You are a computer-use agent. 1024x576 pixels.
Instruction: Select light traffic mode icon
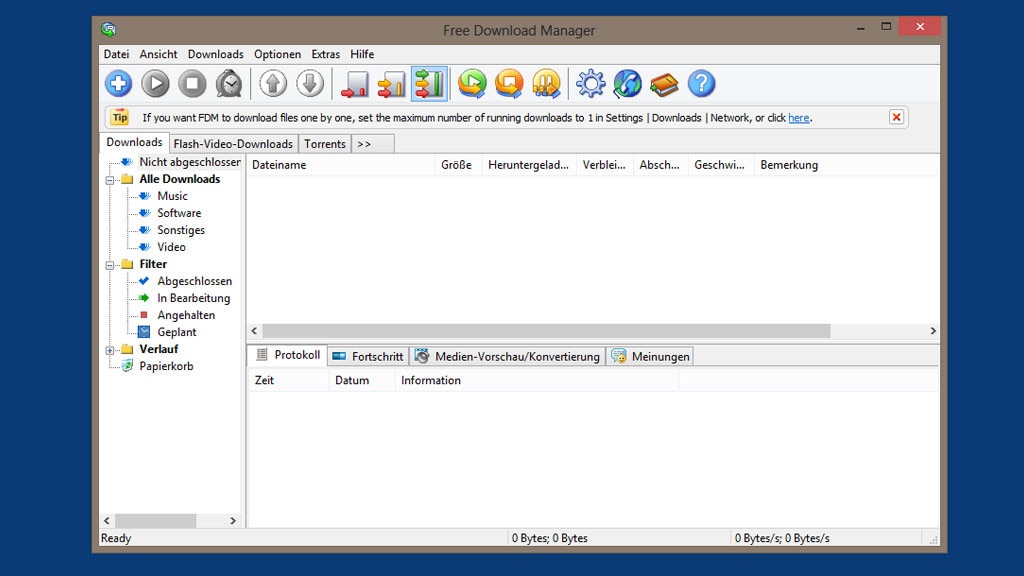[x=355, y=84]
